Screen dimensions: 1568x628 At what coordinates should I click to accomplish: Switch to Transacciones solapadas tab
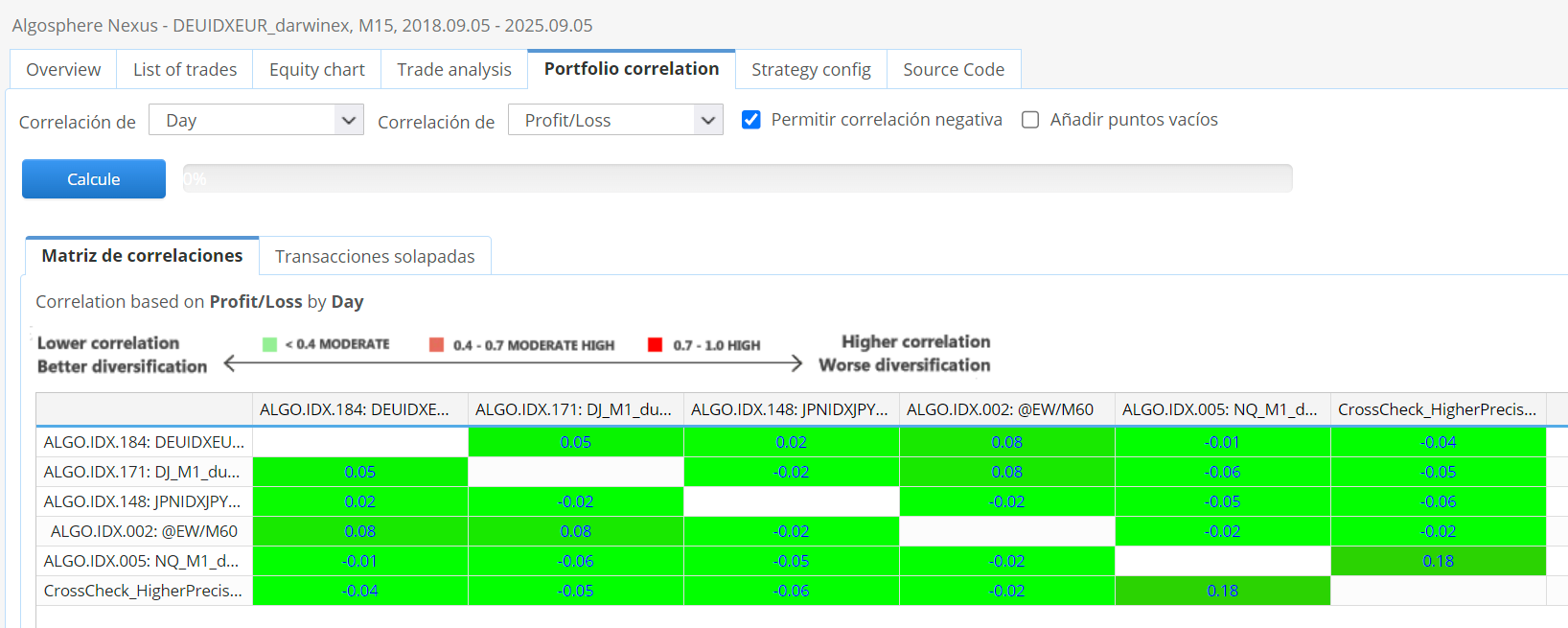(375, 257)
